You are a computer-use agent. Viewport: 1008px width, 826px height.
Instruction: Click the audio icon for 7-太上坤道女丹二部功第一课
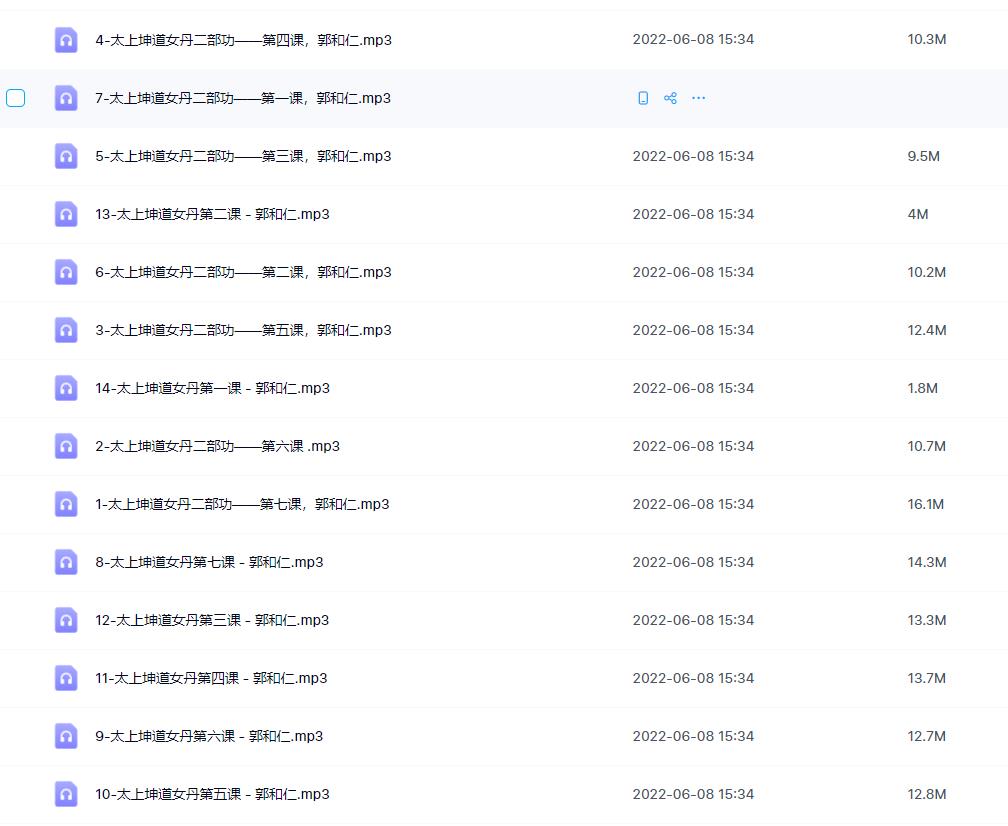click(x=66, y=98)
